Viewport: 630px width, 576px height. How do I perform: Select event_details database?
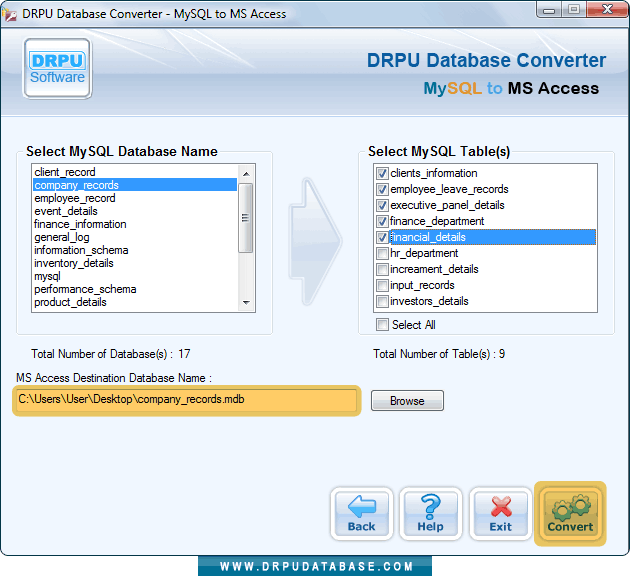135,211
